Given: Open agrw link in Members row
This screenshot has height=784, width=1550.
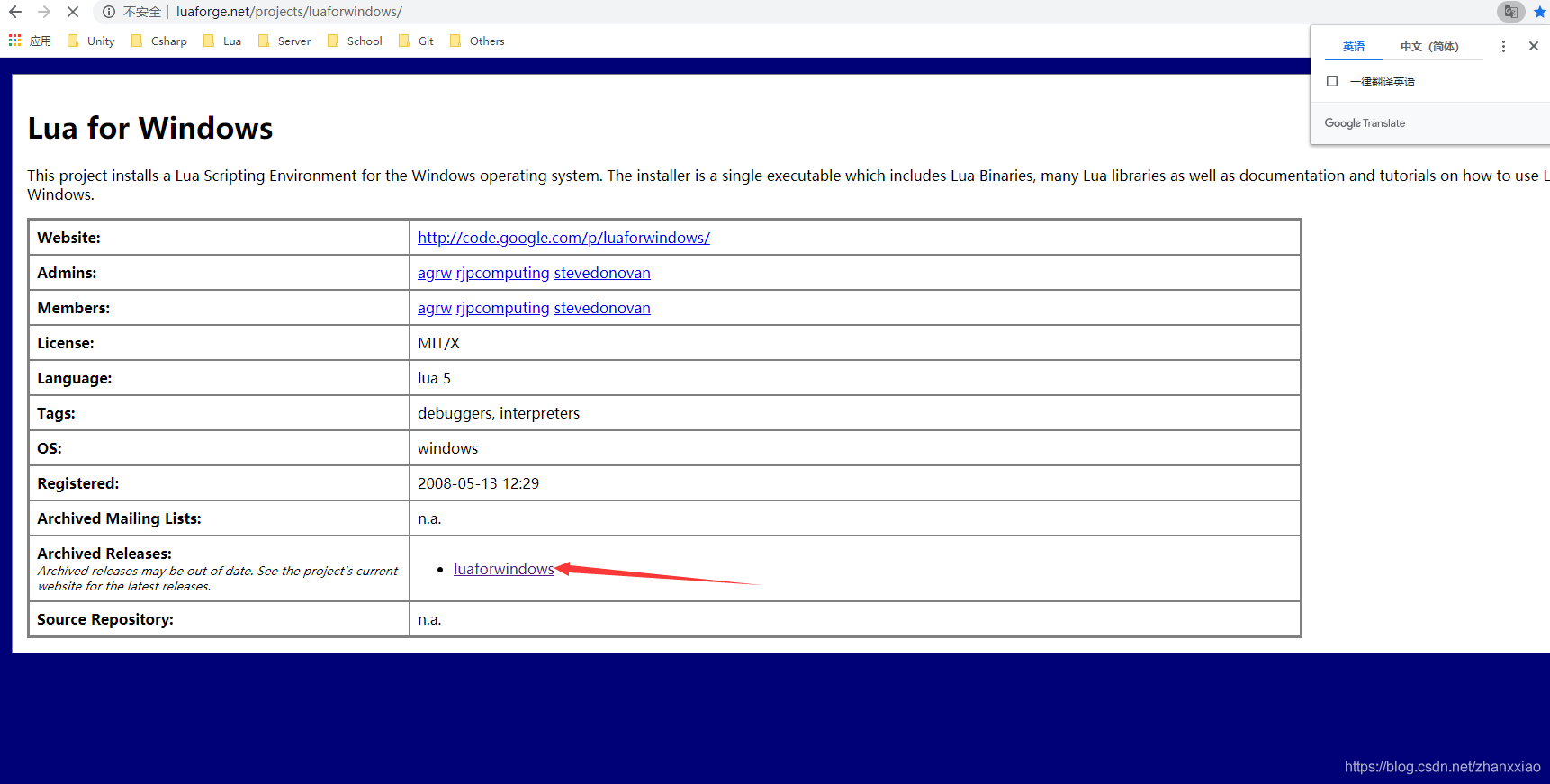Looking at the screenshot, I should coord(435,308).
